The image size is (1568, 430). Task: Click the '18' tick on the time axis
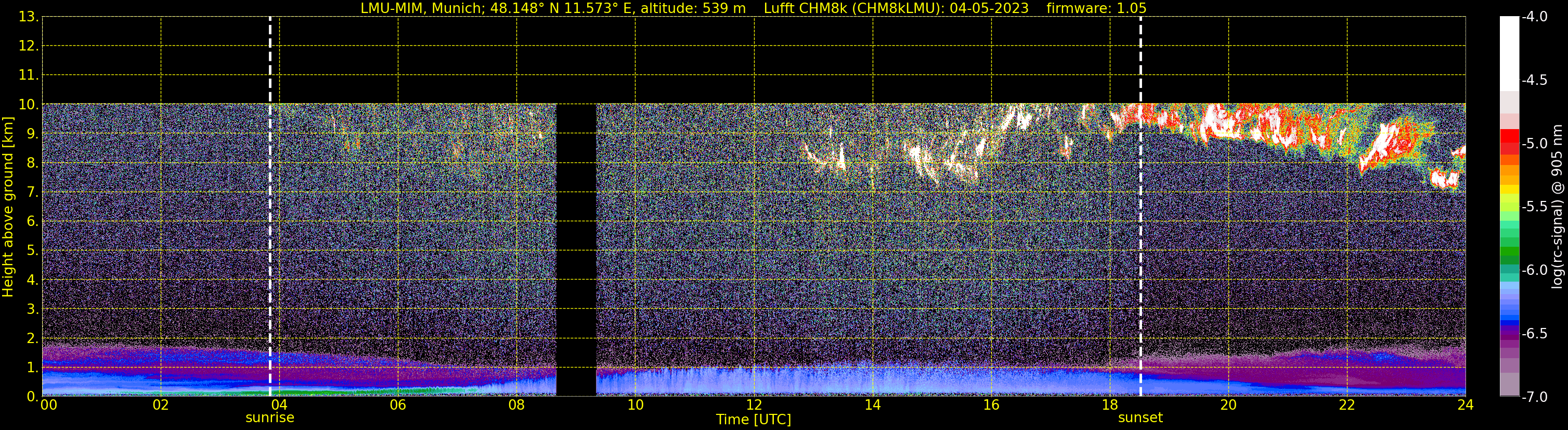point(1110,405)
